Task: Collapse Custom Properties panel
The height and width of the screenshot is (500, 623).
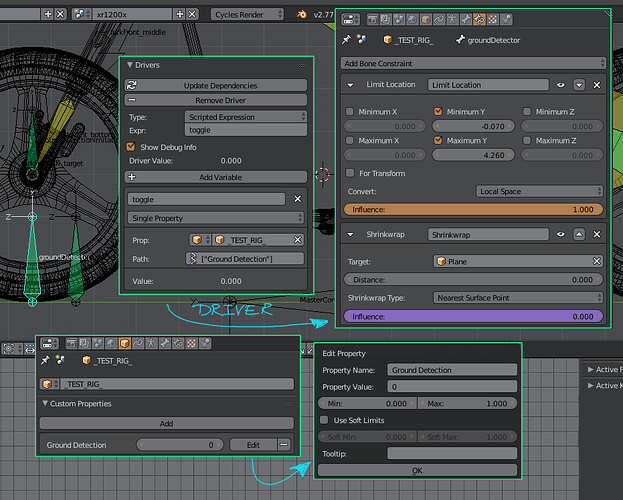Action: pyautogui.click(x=45, y=403)
